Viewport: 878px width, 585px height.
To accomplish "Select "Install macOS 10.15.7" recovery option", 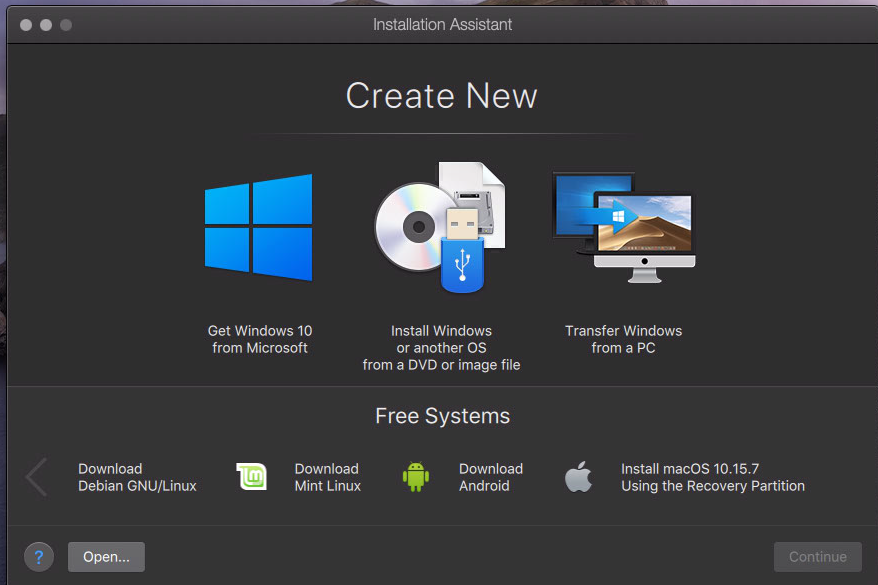I will [712, 477].
